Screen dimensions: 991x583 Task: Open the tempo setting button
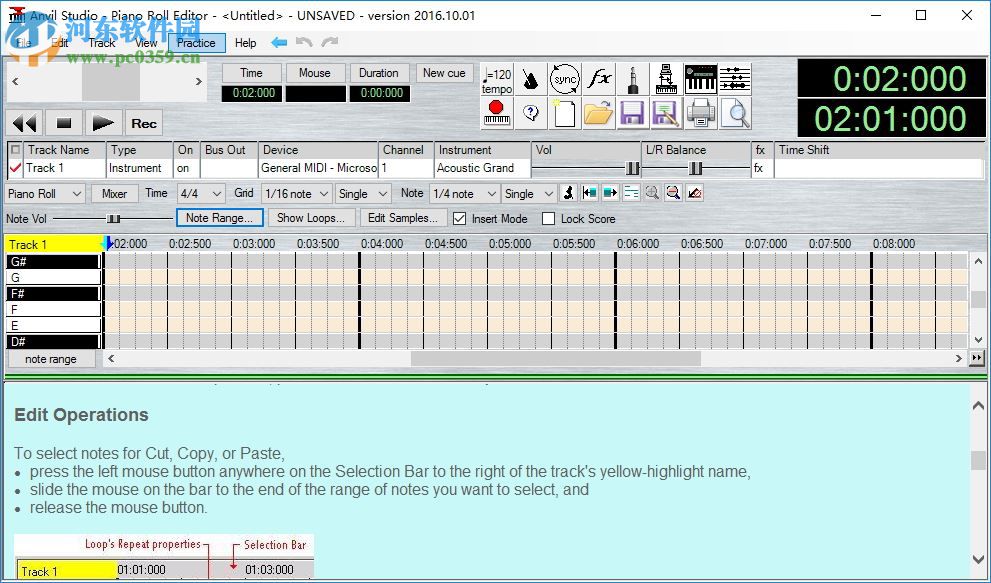pos(496,79)
